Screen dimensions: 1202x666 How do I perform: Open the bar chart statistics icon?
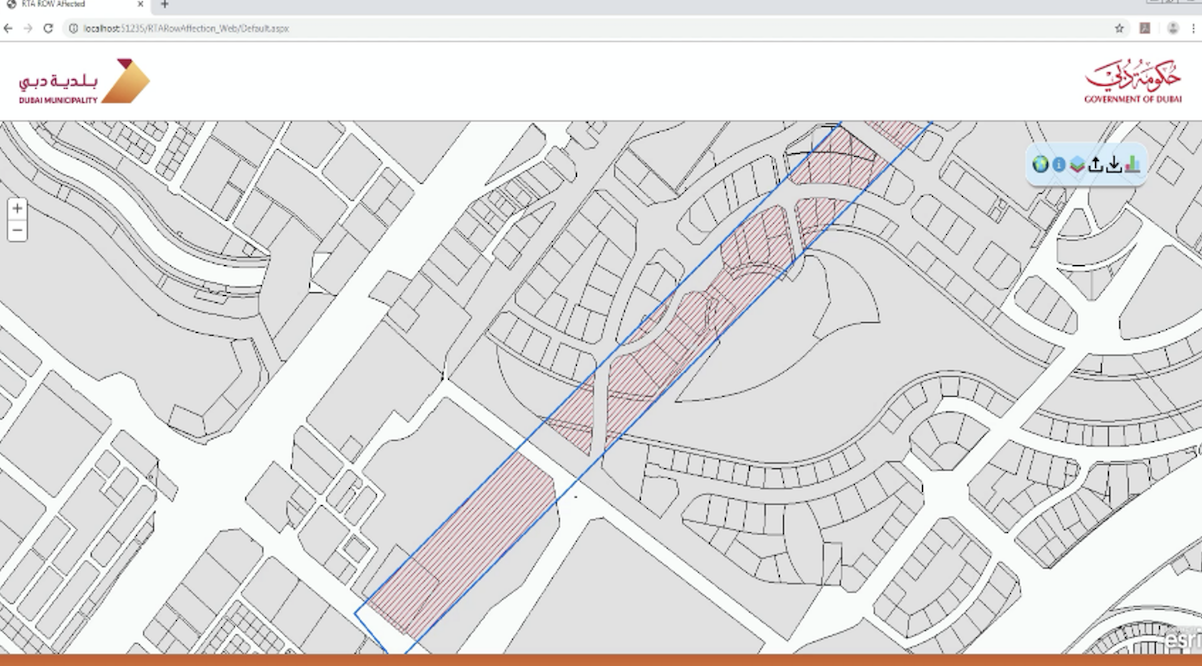pos(1132,164)
